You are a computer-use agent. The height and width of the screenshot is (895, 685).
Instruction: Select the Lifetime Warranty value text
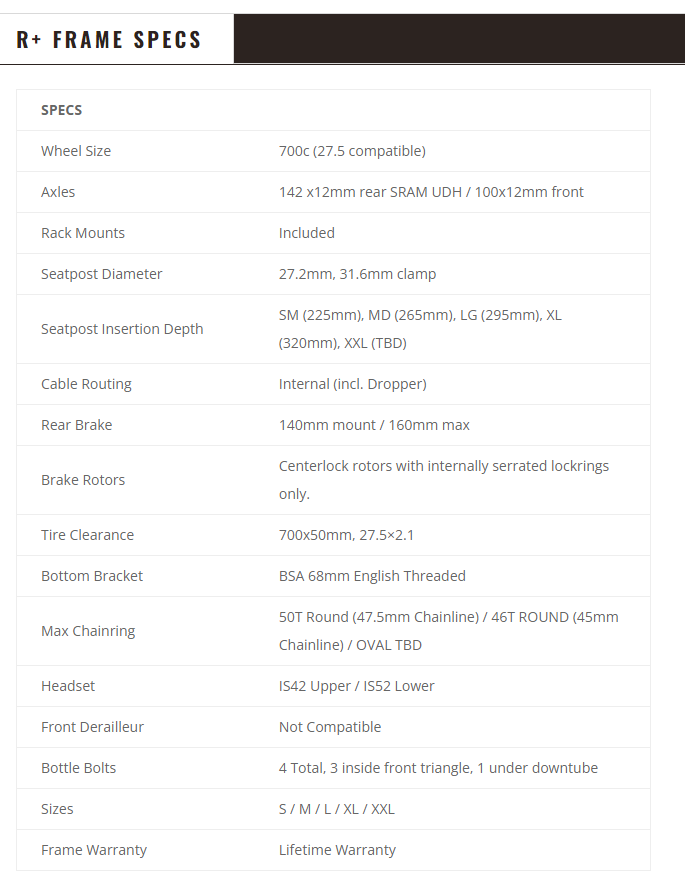coord(337,850)
